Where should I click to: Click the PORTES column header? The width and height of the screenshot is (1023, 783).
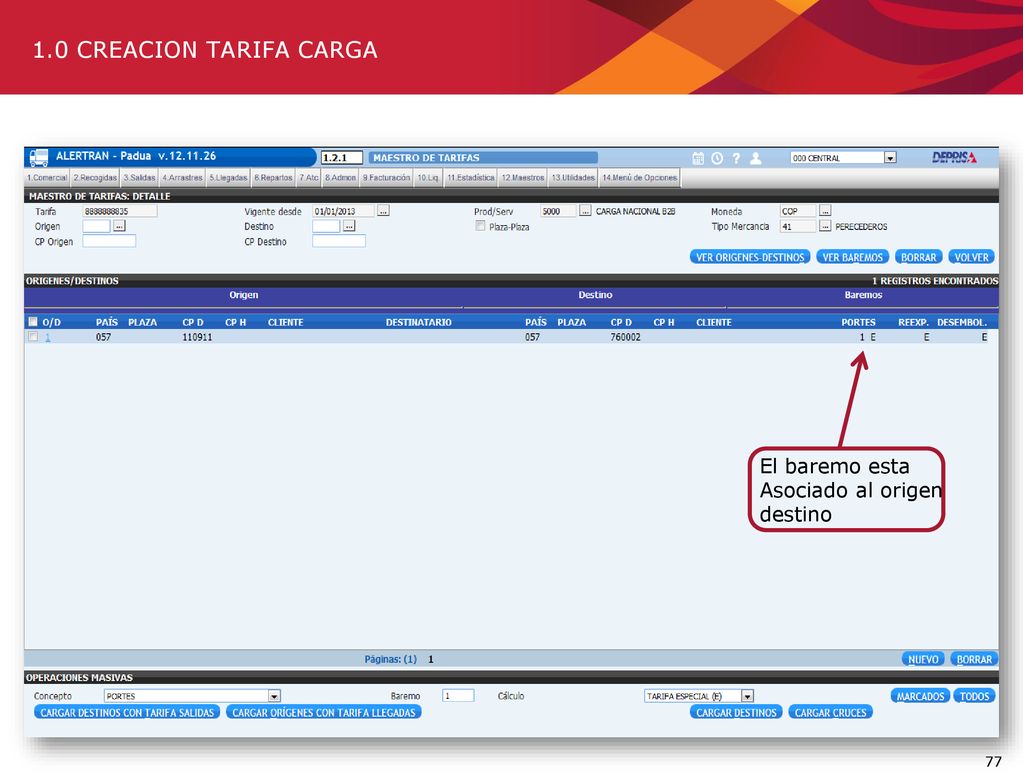(858, 322)
